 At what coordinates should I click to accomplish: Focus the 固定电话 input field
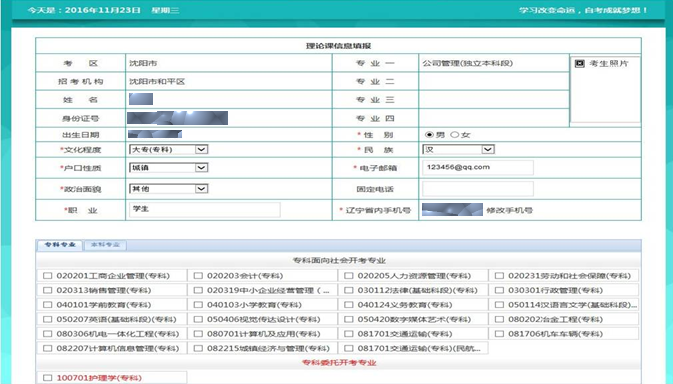point(478,189)
